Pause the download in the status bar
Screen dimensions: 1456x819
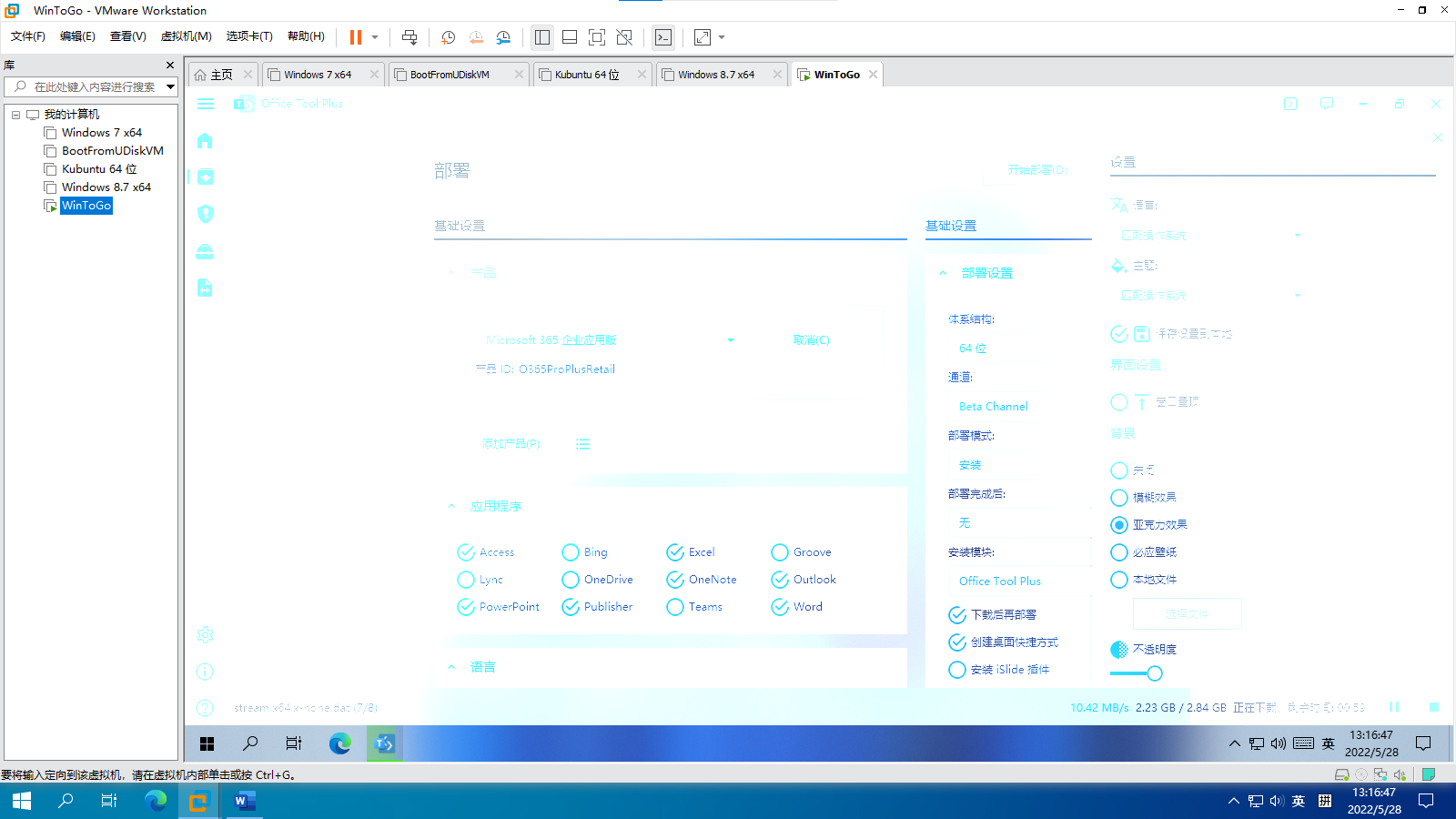(x=1394, y=707)
